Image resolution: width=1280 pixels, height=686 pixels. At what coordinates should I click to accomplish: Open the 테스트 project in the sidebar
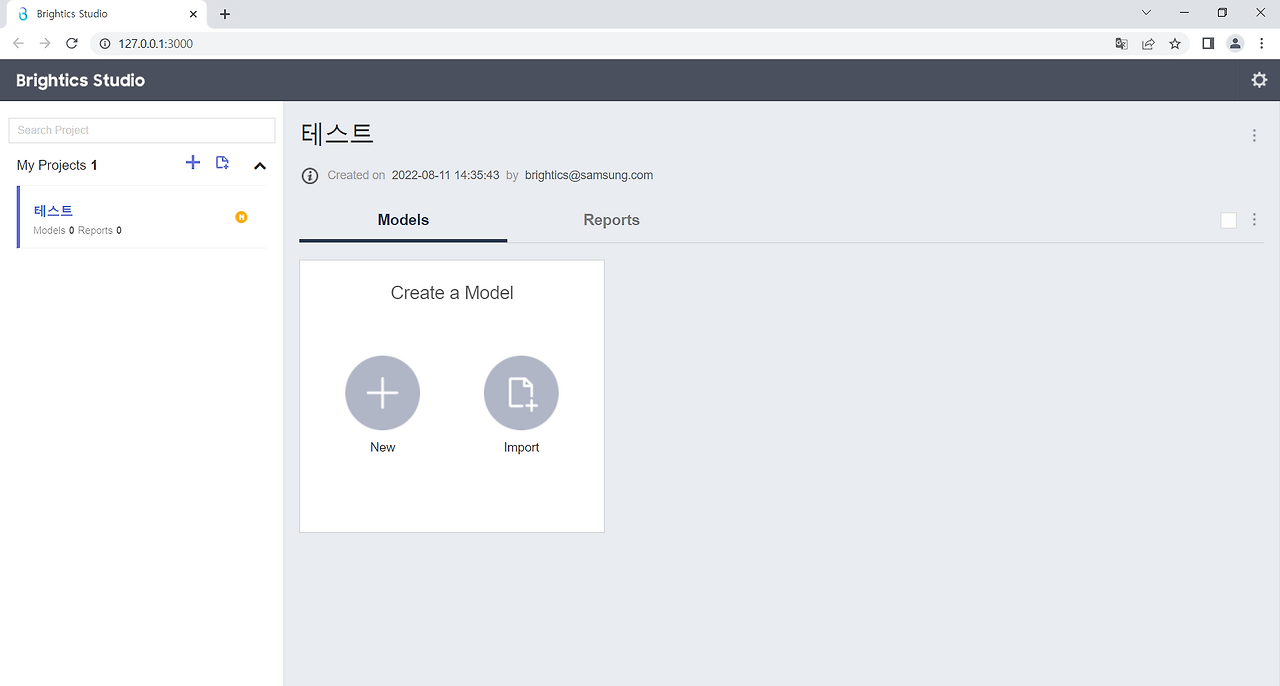click(x=53, y=210)
